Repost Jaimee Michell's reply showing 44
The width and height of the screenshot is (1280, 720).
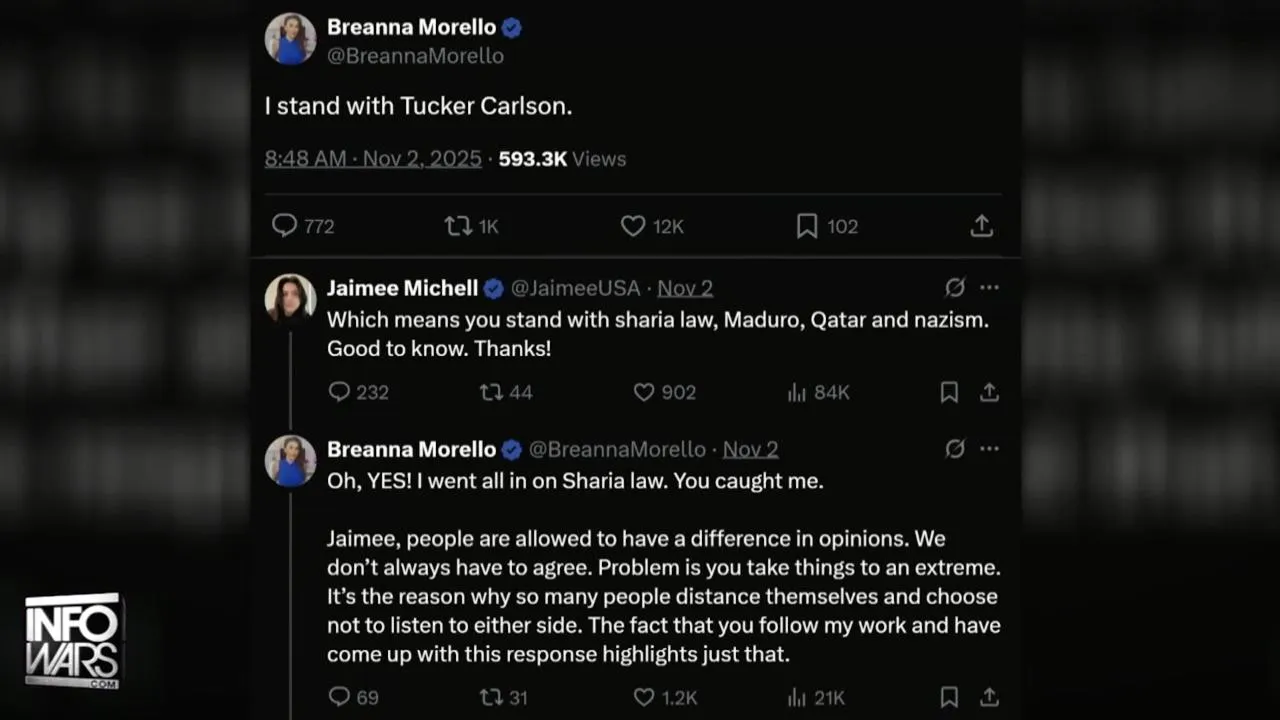tap(491, 392)
